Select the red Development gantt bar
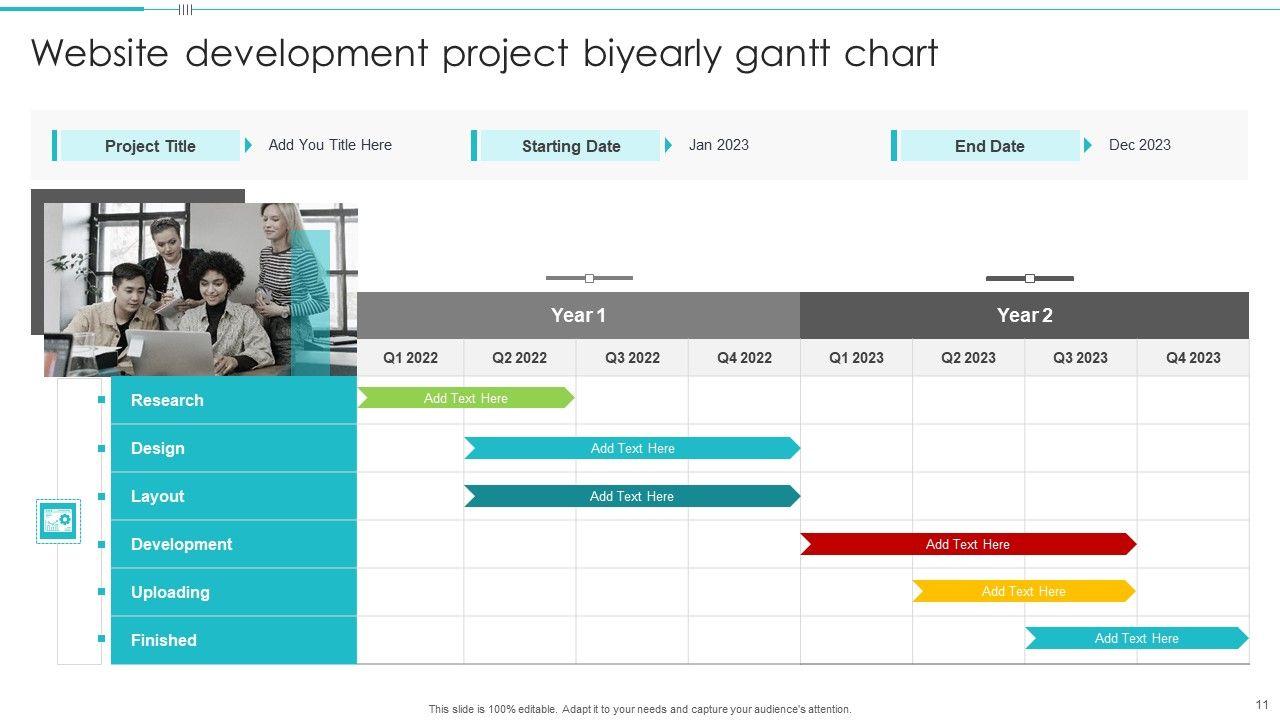1280x720 pixels. pos(968,544)
